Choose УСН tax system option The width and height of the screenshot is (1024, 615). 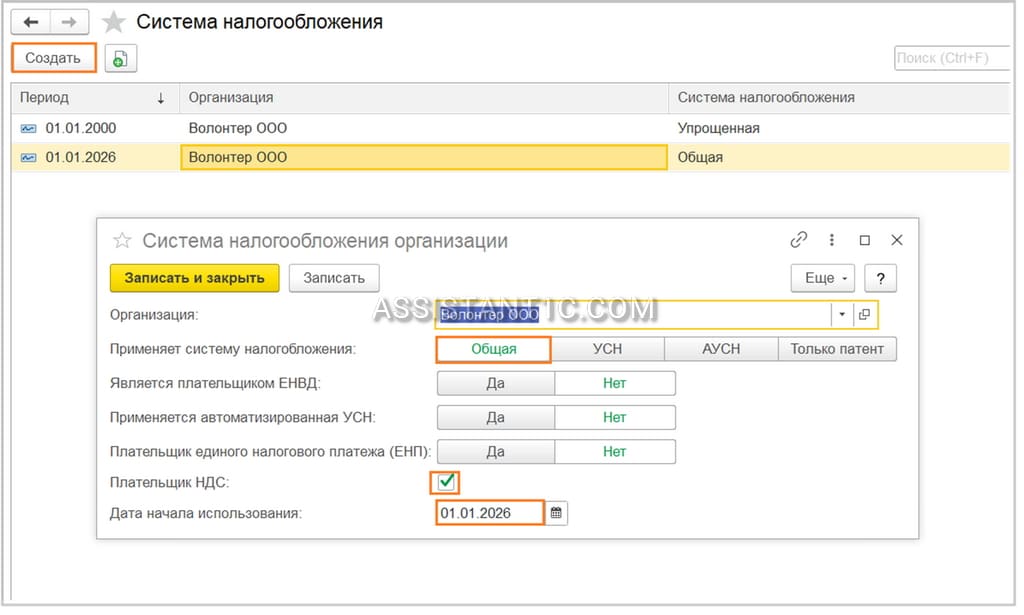(x=607, y=350)
